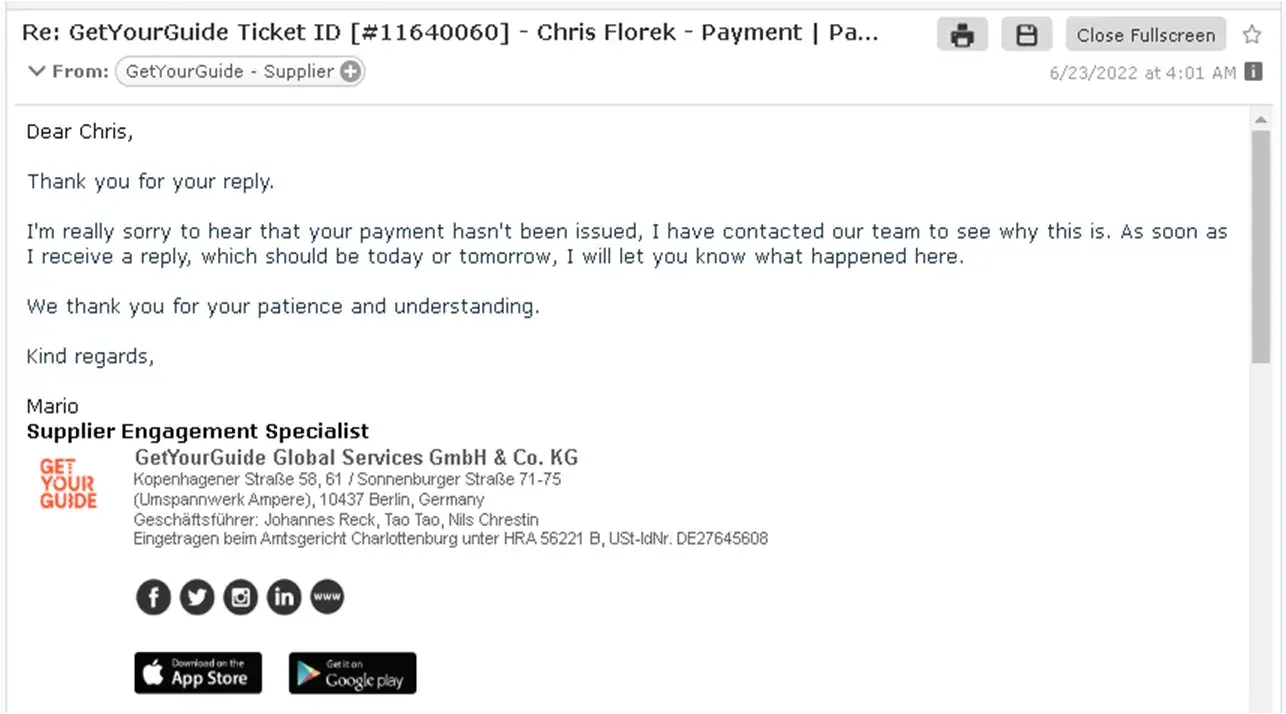Click the Google Play download badge

pos(352,673)
